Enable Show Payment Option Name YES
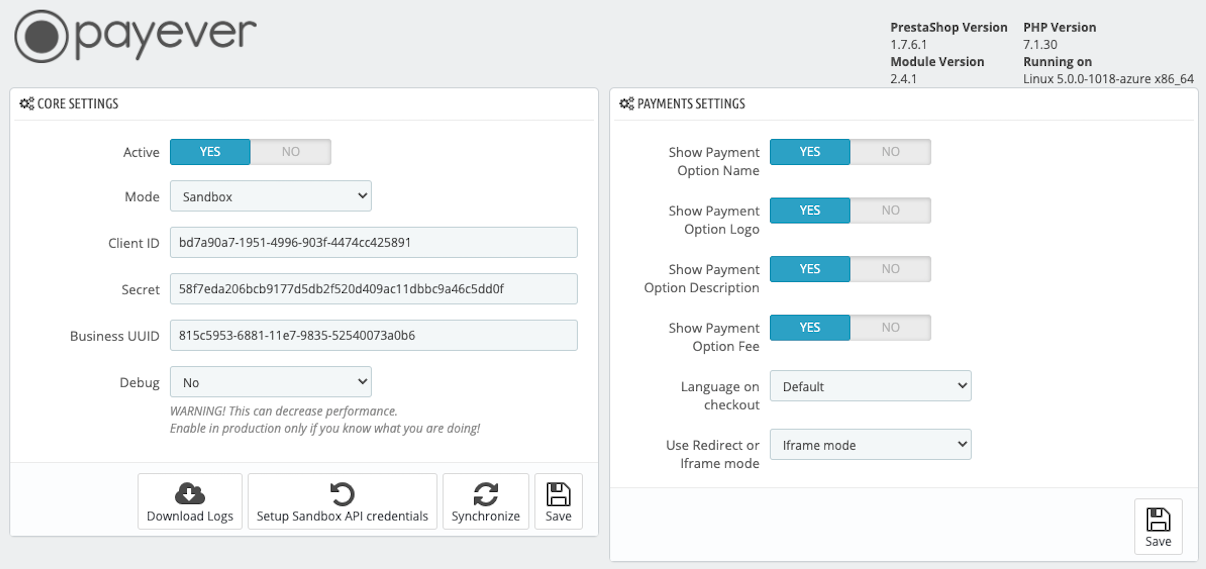1206x569 pixels. tap(810, 152)
